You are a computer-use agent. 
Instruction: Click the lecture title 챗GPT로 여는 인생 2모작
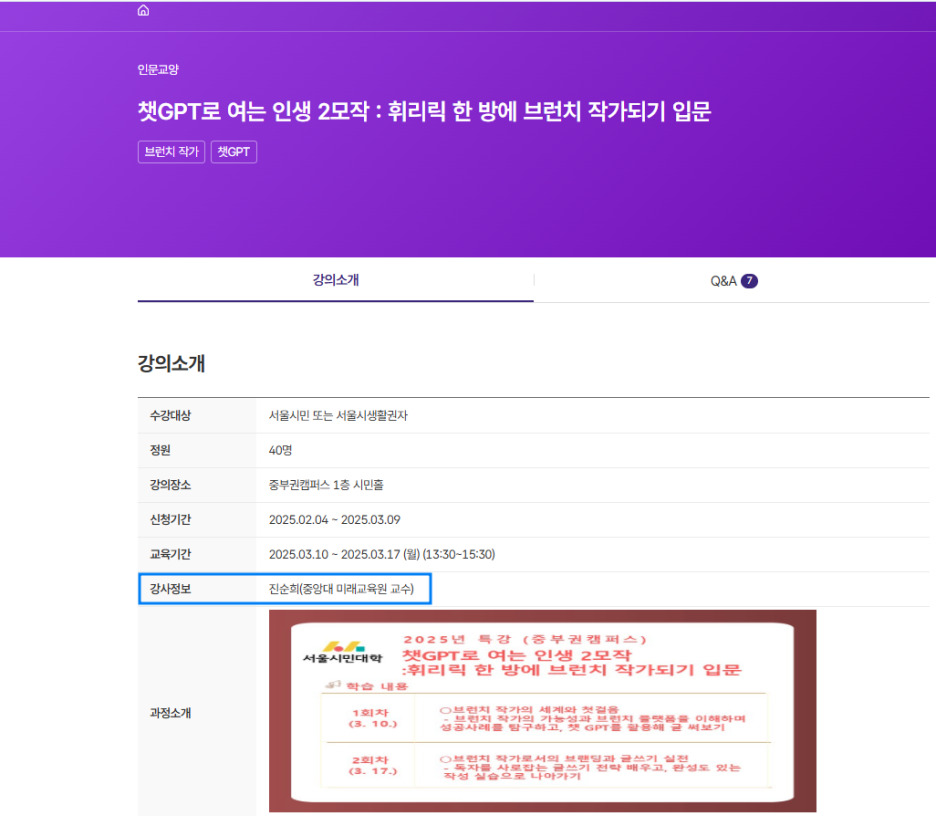tap(424, 111)
